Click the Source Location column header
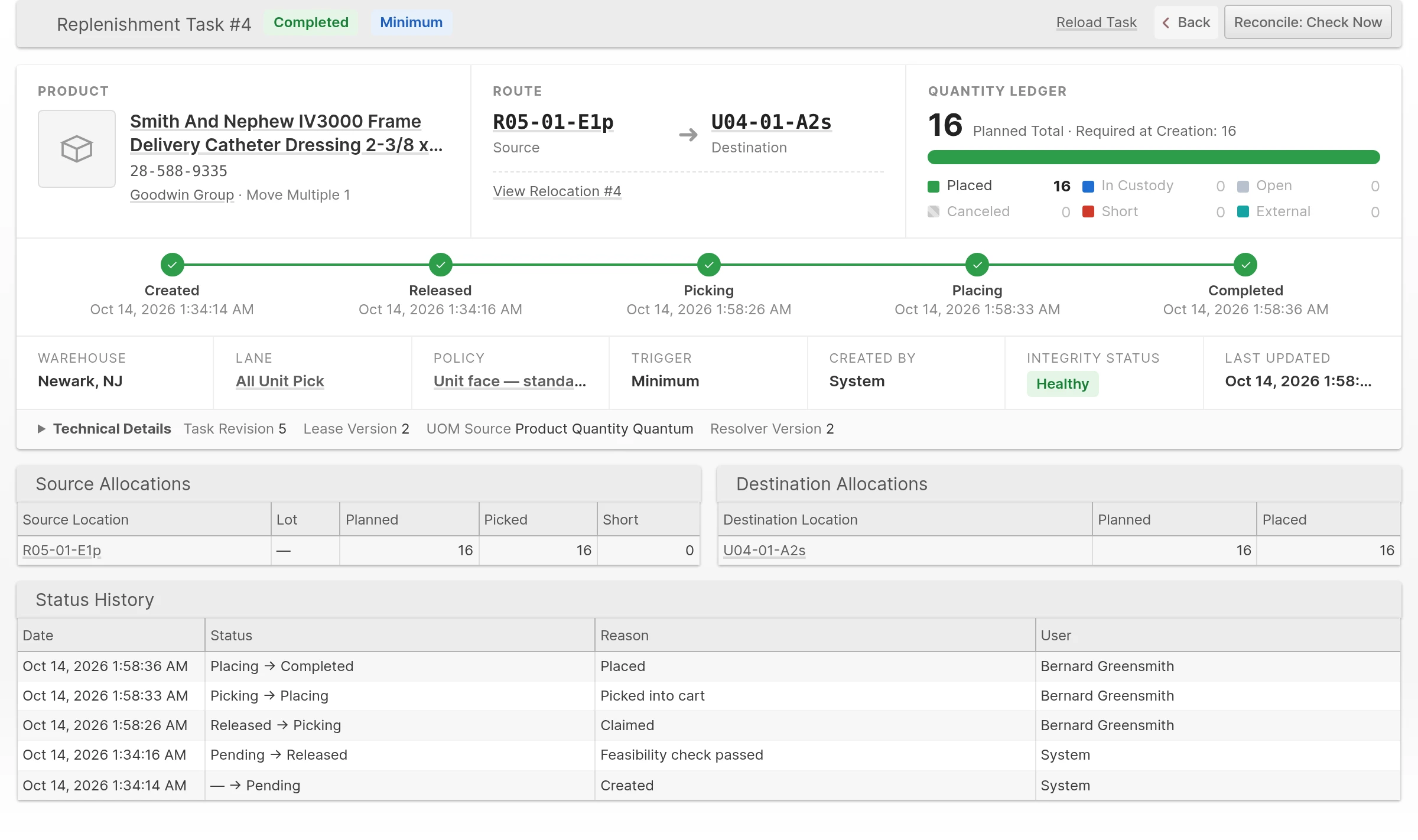 click(x=144, y=520)
